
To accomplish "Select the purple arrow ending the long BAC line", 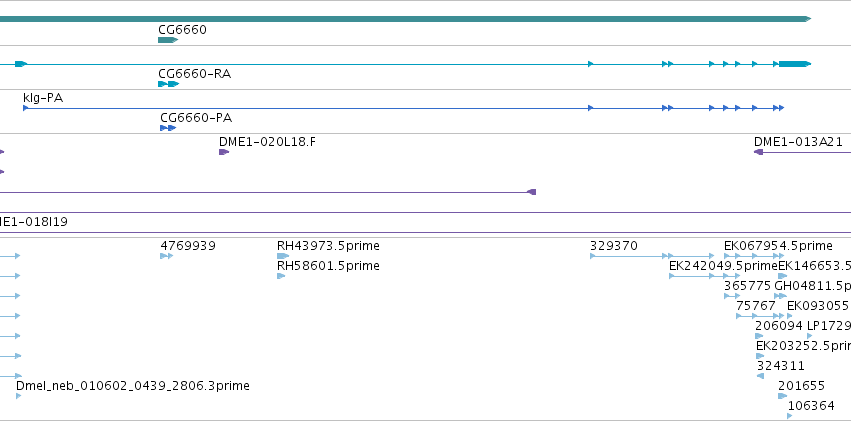I will (532, 192).
